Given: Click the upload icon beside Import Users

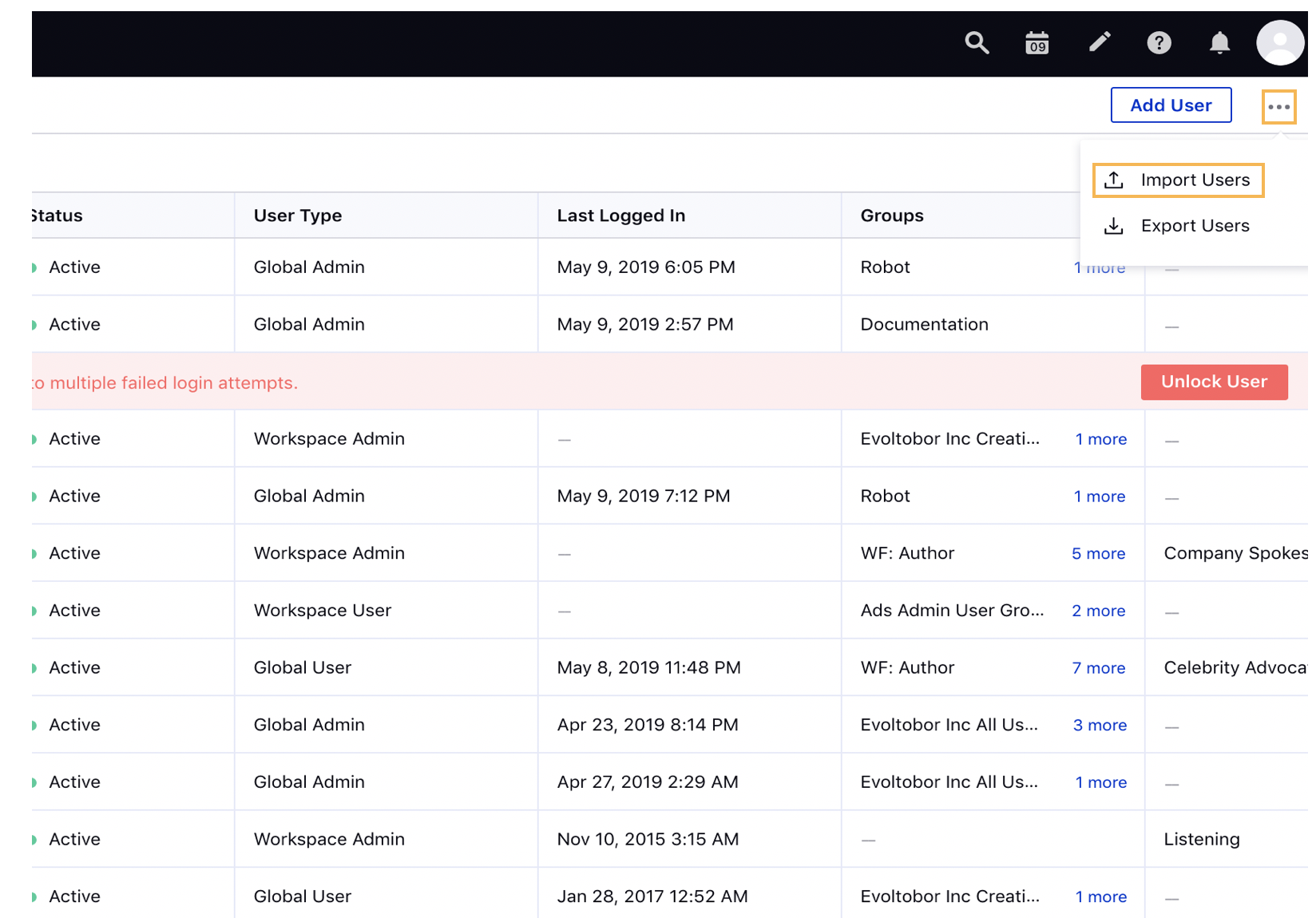Looking at the screenshot, I should pyautogui.click(x=1113, y=180).
